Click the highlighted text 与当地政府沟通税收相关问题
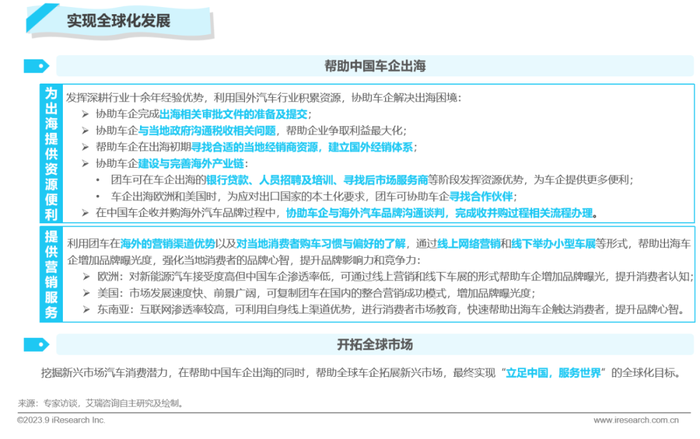The height and width of the screenshot is (439, 700). pyautogui.click(x=207, y=130)
